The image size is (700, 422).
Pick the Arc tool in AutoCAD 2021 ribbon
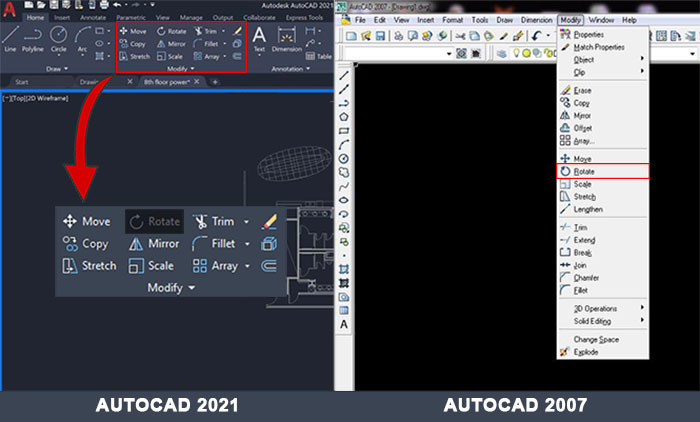click(82, 39)
